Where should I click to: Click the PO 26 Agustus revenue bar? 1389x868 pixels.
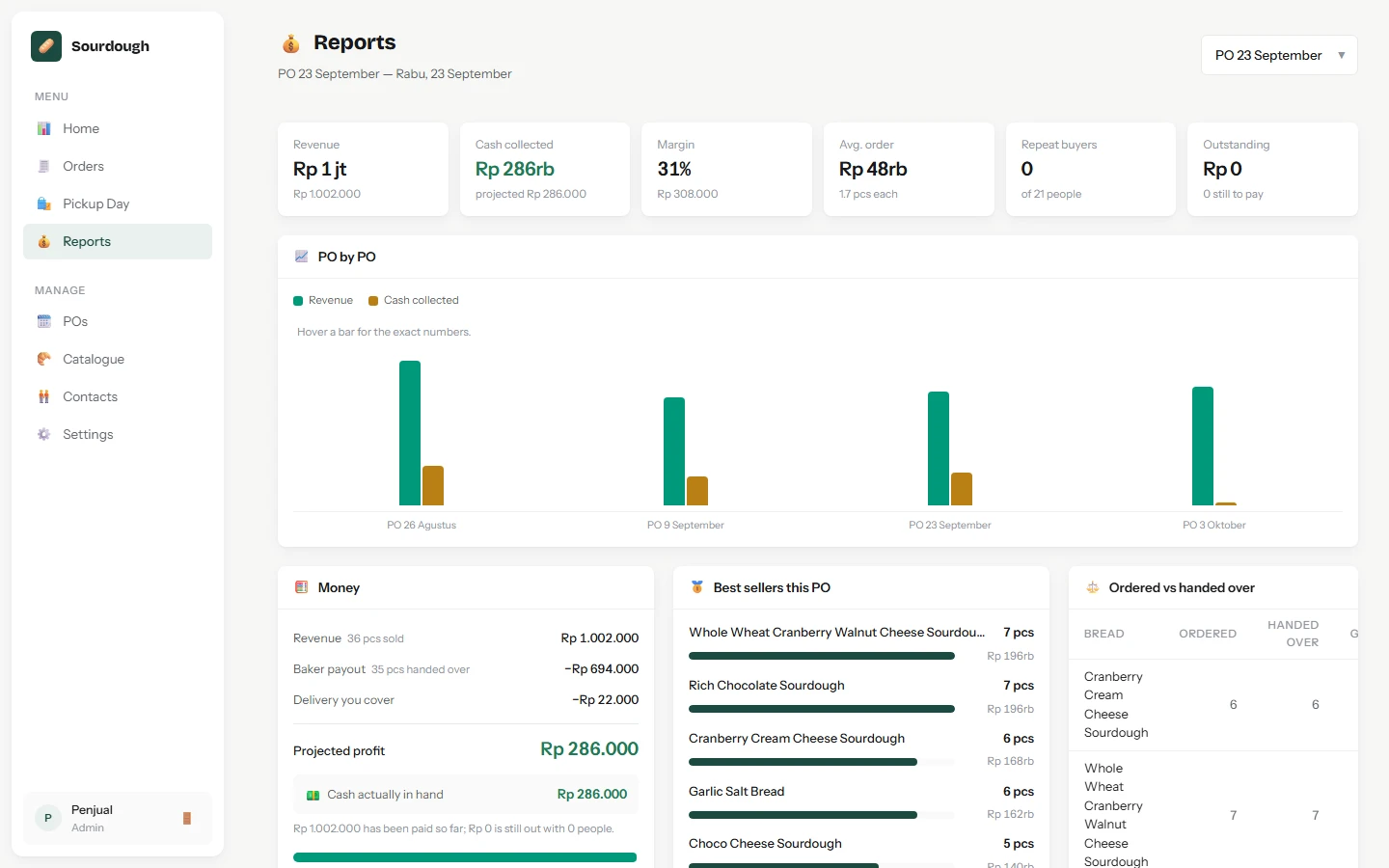click(410, 433)
